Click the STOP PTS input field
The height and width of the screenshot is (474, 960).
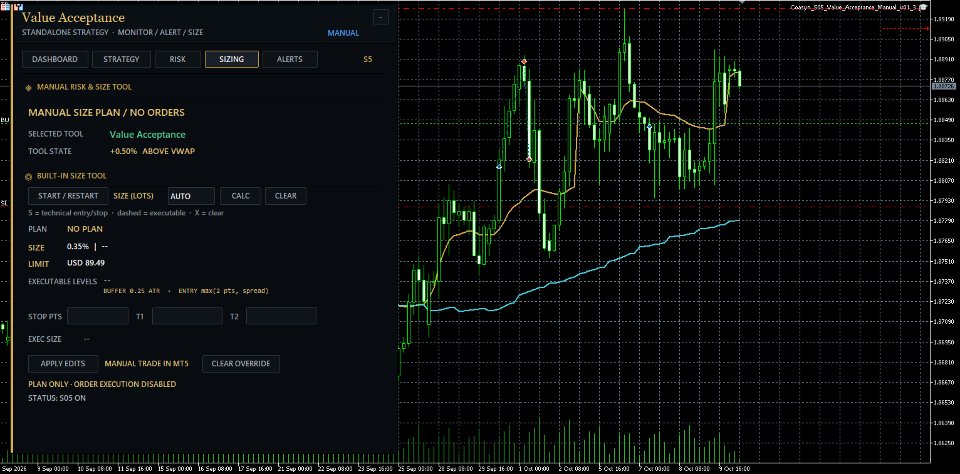[98, 317]
